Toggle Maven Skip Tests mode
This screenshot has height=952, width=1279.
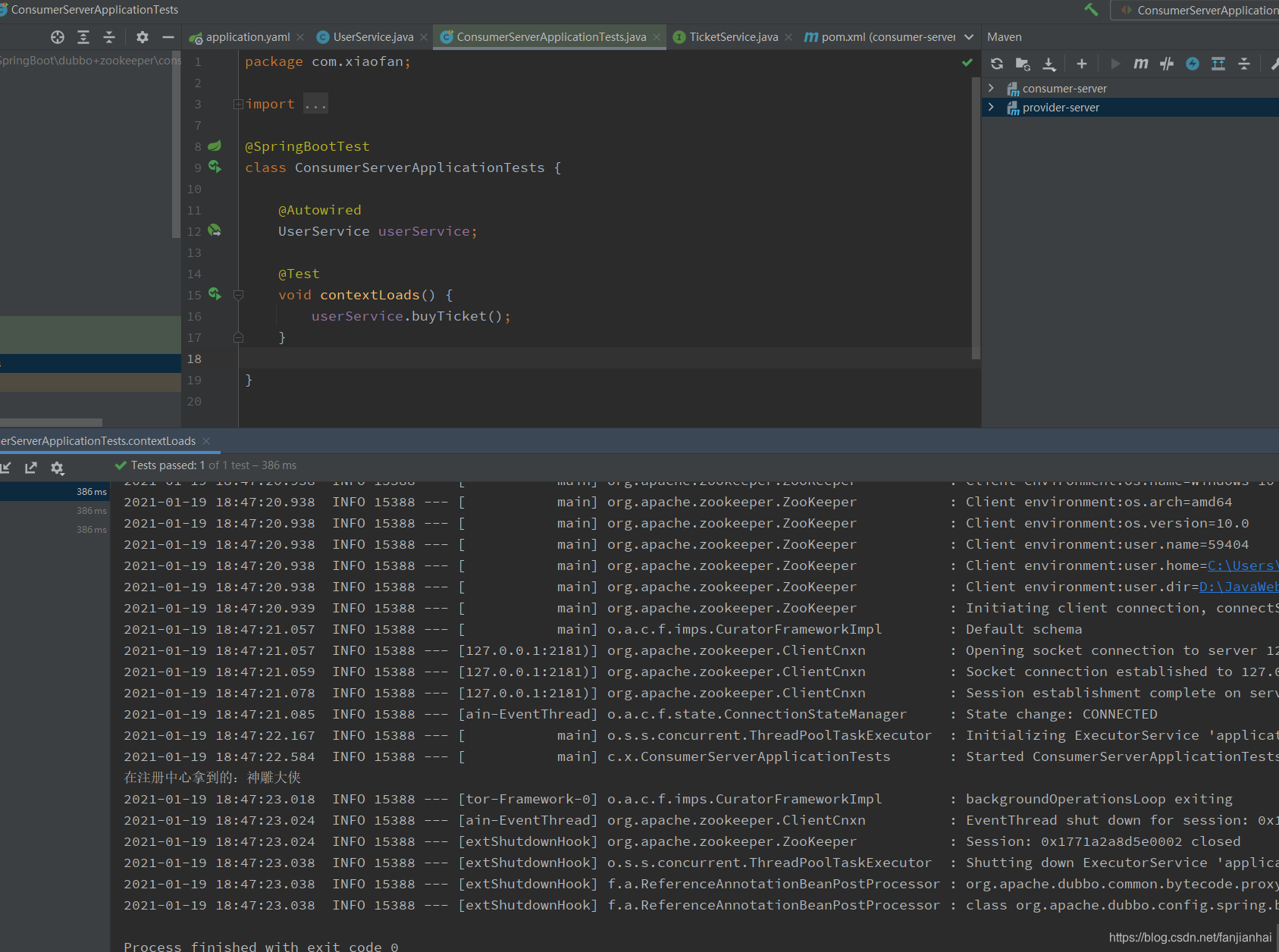click(x=1167, y=64)
